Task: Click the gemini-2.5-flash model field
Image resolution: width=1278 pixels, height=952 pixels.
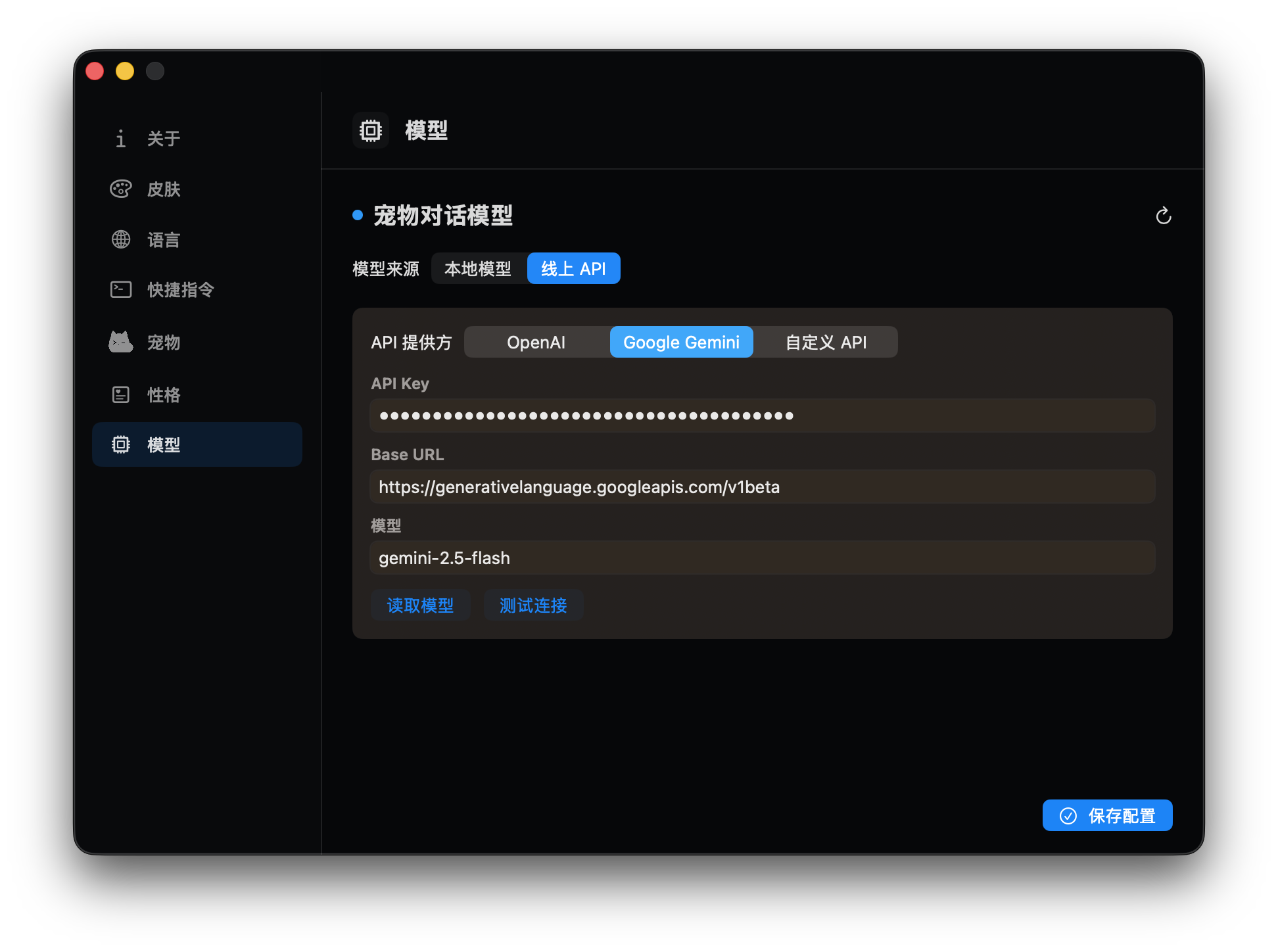Action: tap(762, 558)
